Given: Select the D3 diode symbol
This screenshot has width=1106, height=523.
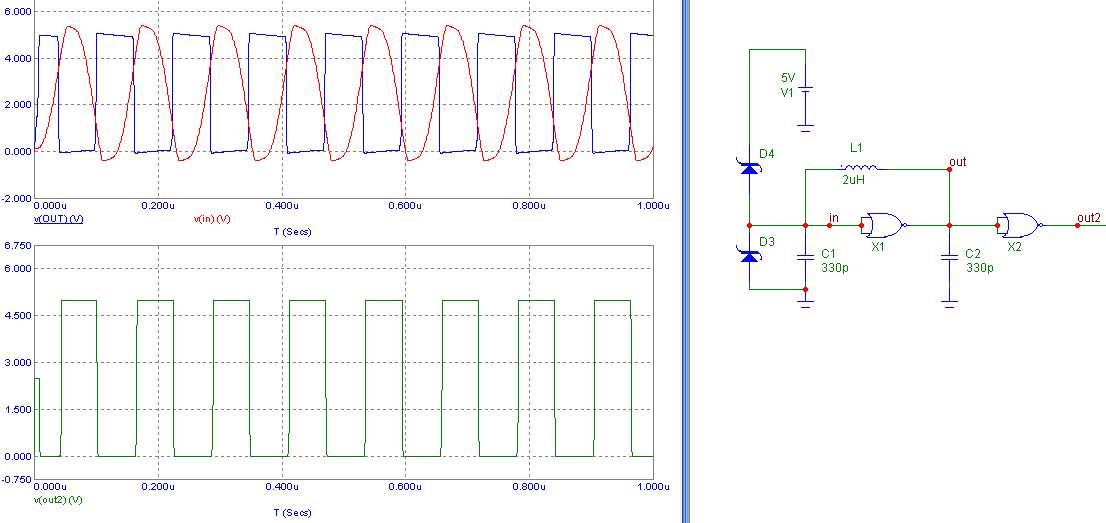Looking at the screenshot, I should point(750,255).
